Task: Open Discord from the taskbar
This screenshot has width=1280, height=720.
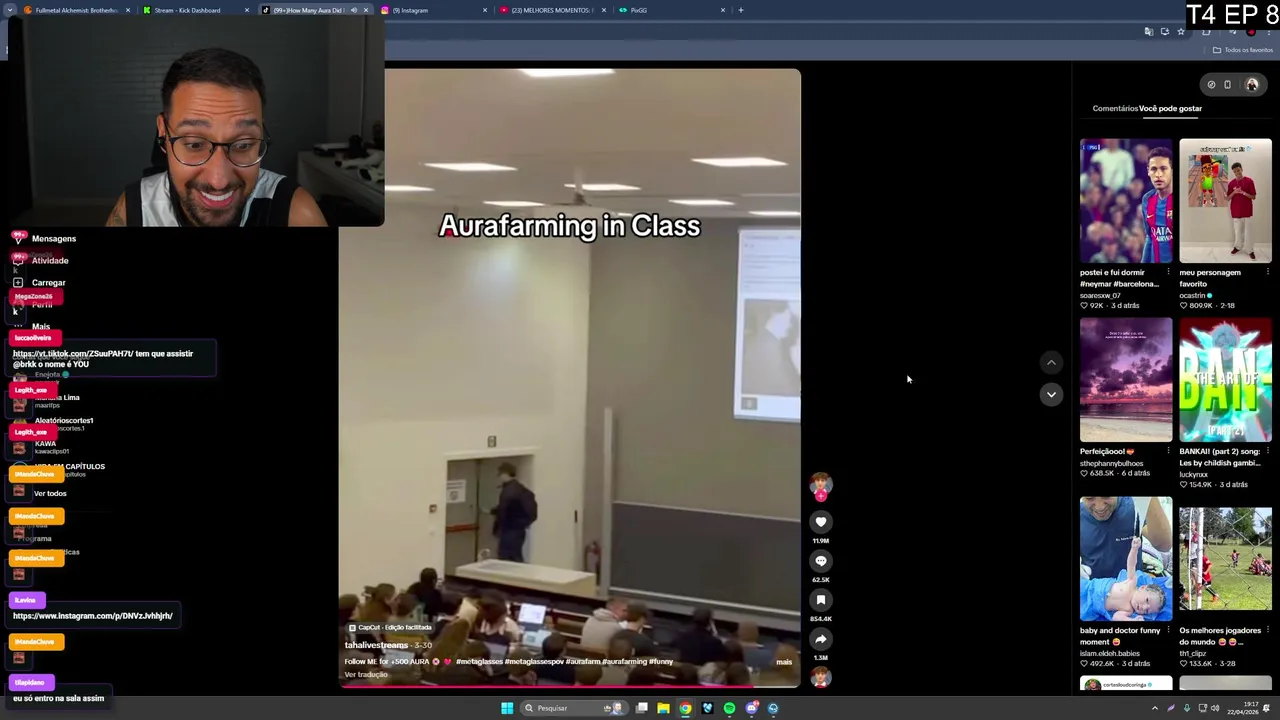Action: pyautogui.click(x=751, y=708)
